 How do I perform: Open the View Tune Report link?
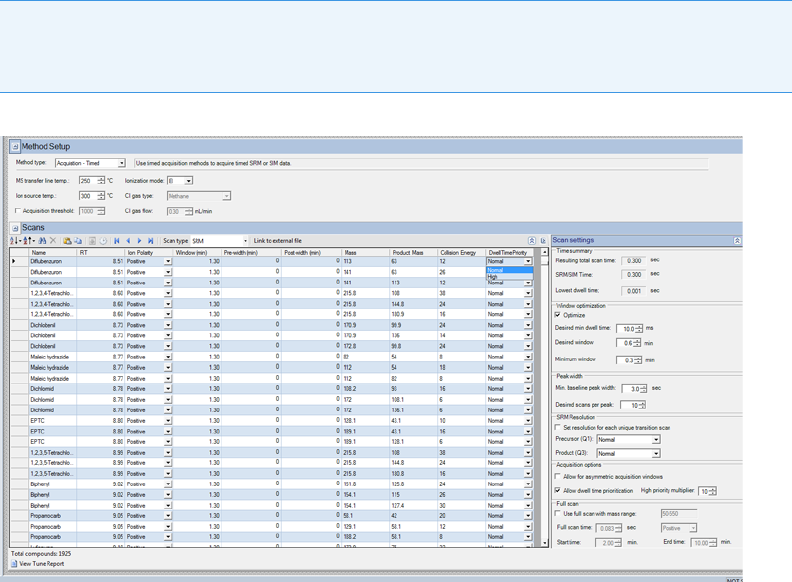pyautogui.click(x=41, y=564)
